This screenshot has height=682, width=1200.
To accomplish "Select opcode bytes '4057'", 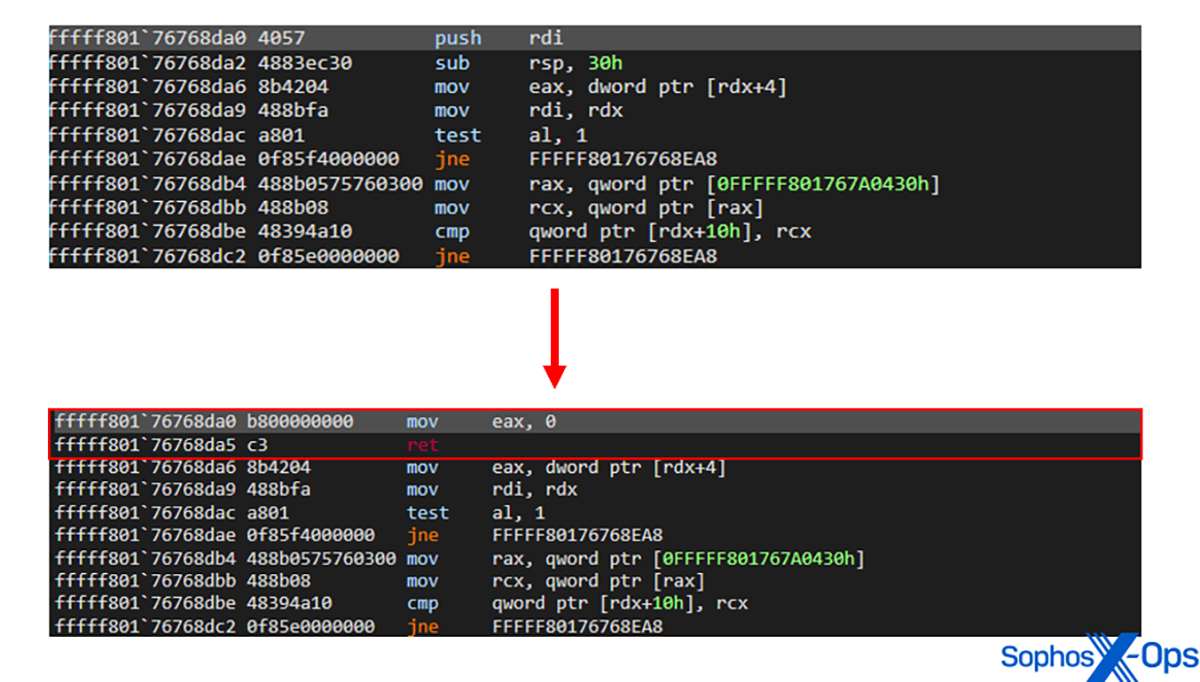I will point(282,38).
